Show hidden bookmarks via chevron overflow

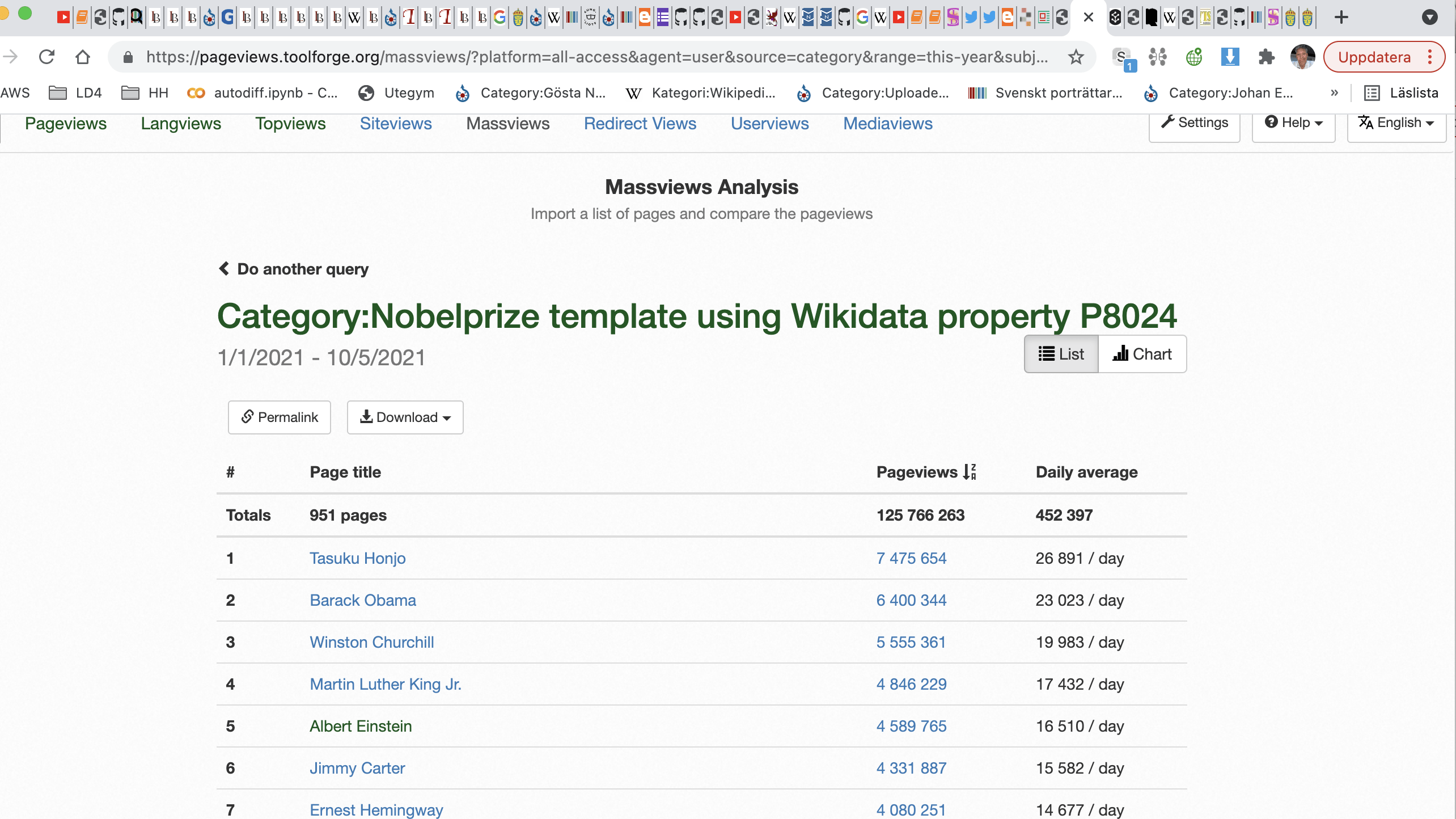click(1334, 93)
